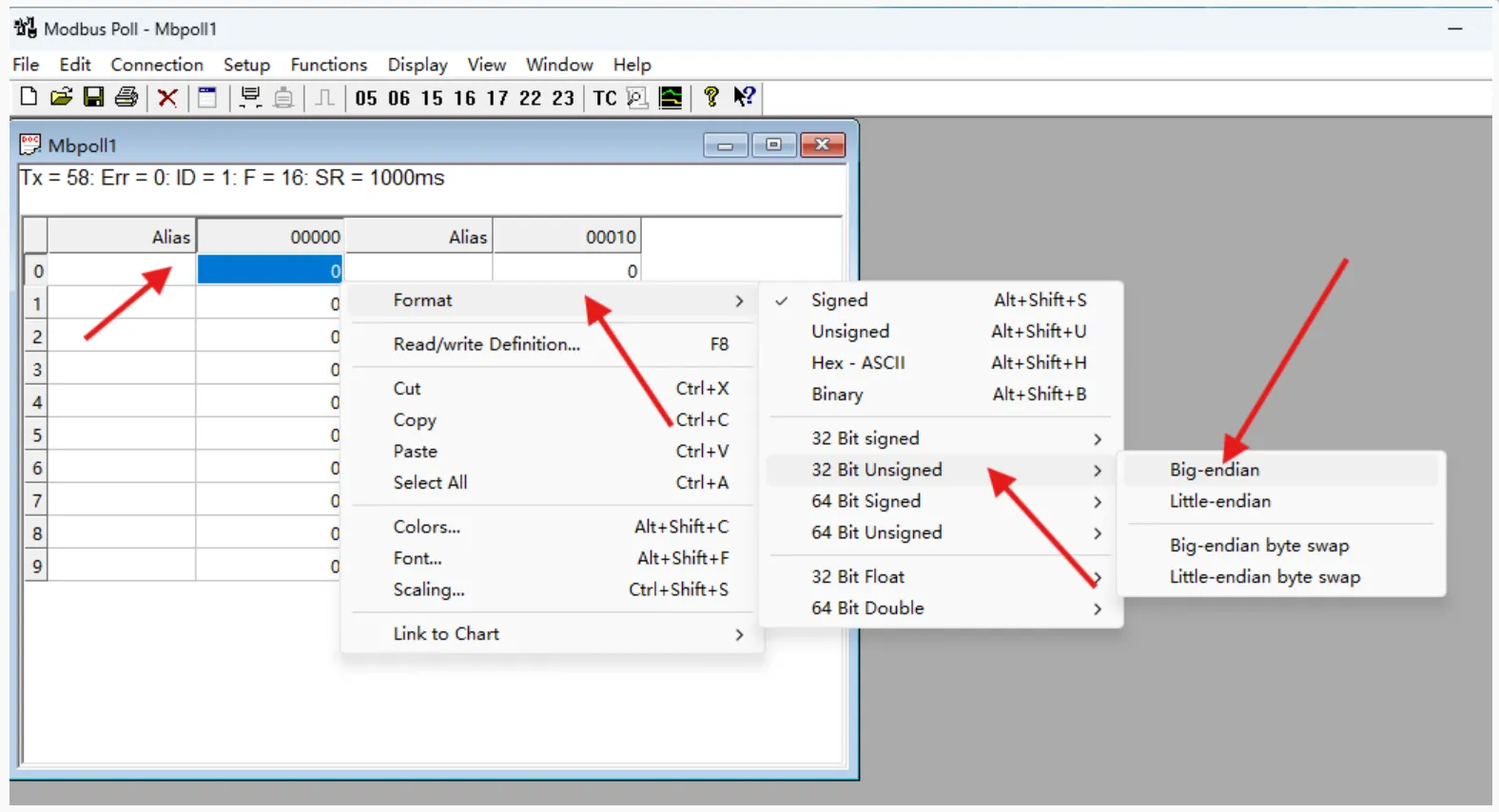Choose Copy in the context menu

coord(553,419)
